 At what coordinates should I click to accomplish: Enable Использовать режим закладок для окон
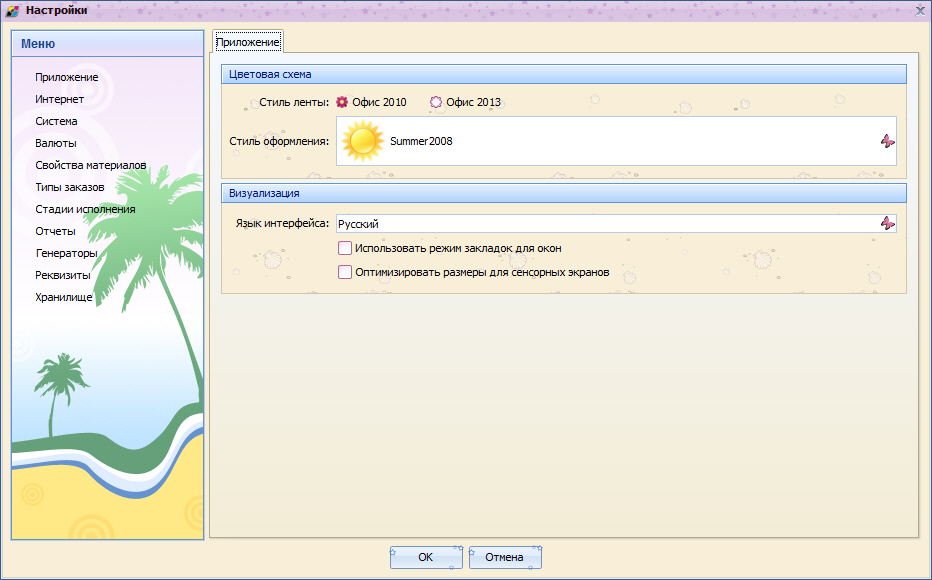pyautogui.click(x=449, y=248)
